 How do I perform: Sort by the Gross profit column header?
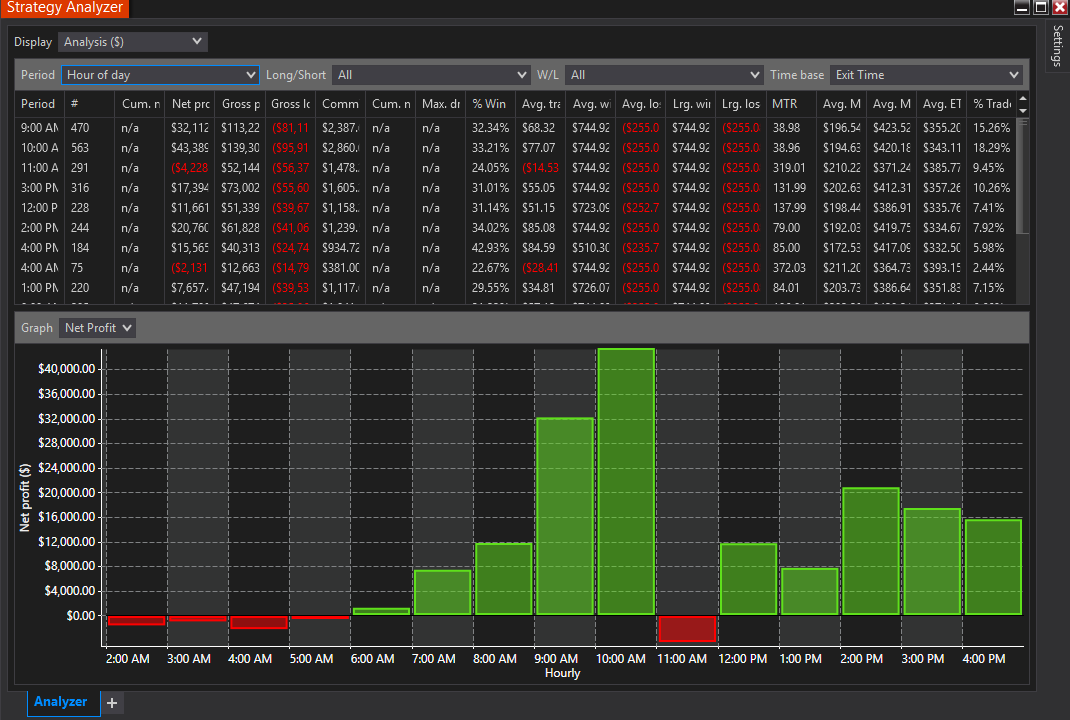click(240, 104)
